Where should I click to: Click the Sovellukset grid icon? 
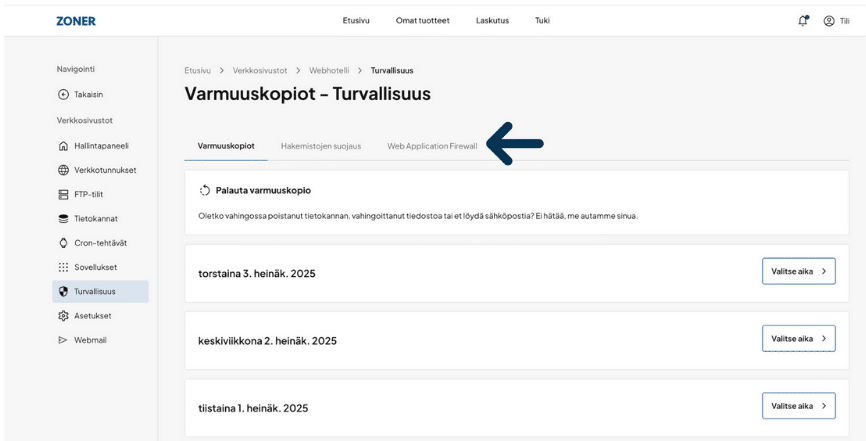(x=64, y=267)
